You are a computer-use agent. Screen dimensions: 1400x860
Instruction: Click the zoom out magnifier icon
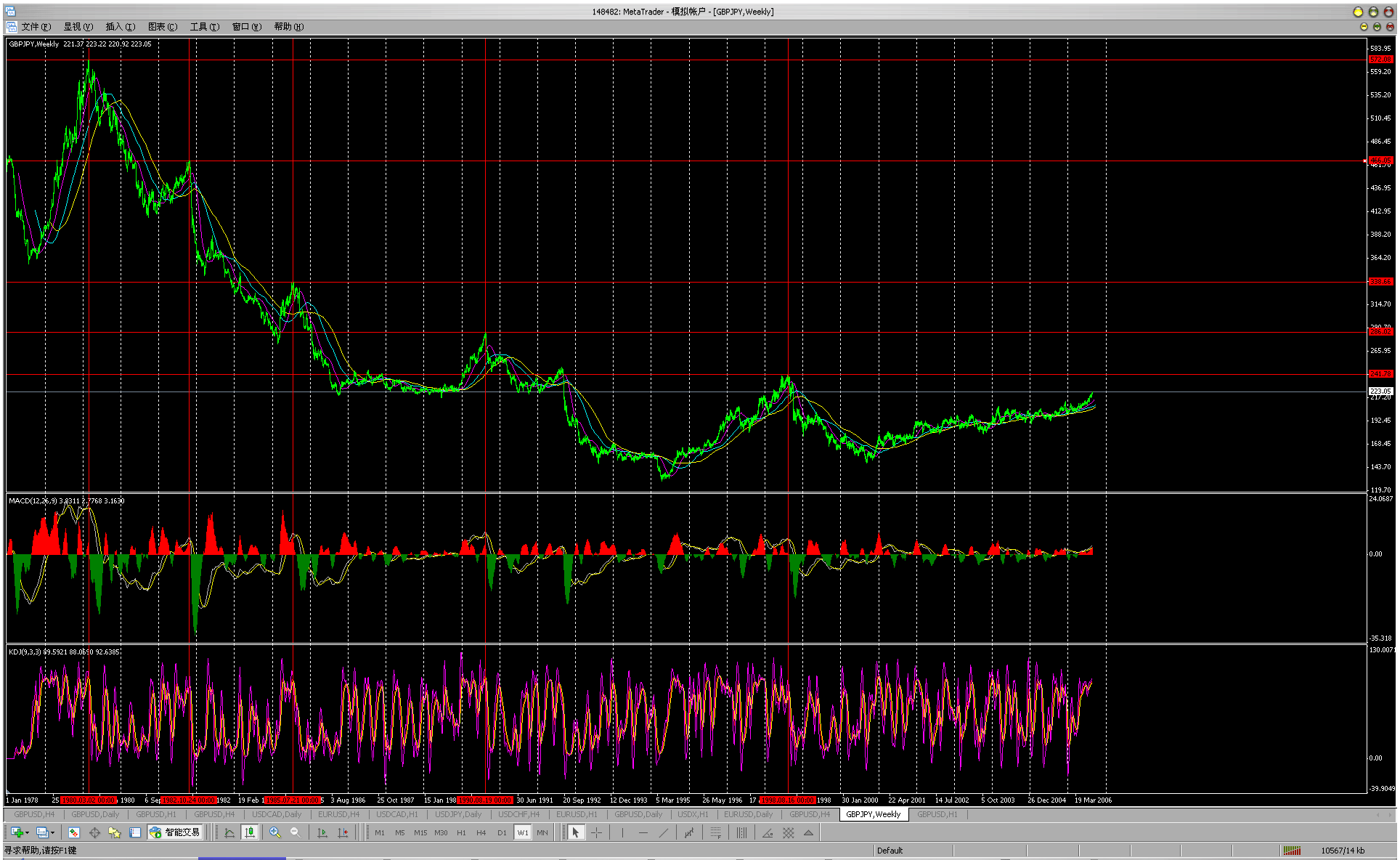(295, 832)
